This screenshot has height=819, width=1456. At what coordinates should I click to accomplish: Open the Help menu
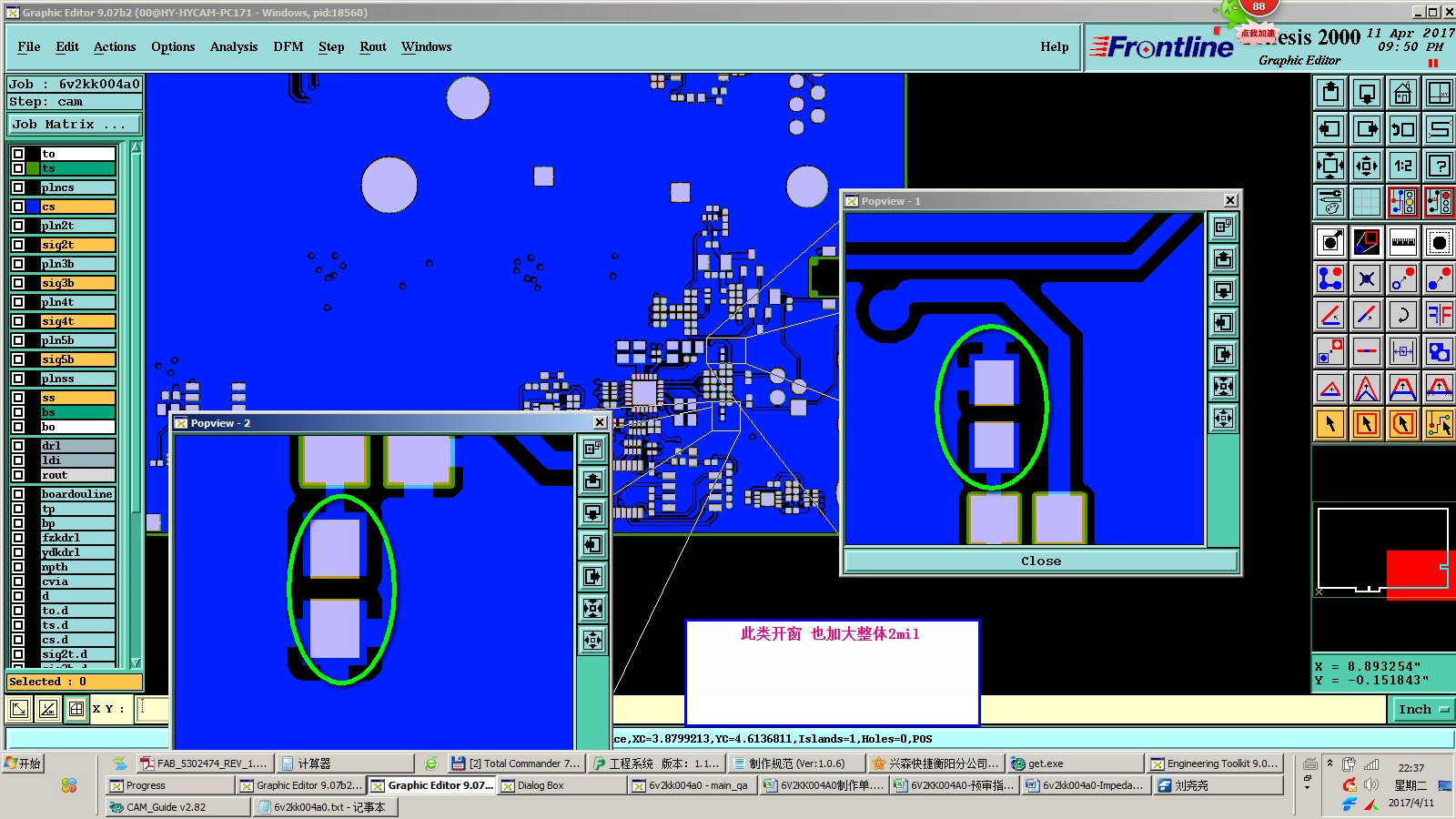pyautogui.click(x=1055, y=46)
